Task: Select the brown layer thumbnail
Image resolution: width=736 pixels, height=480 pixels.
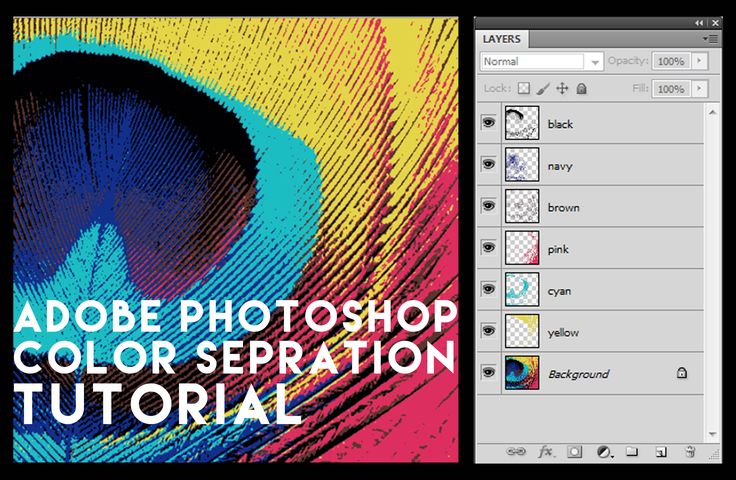Action: [522, 206]
